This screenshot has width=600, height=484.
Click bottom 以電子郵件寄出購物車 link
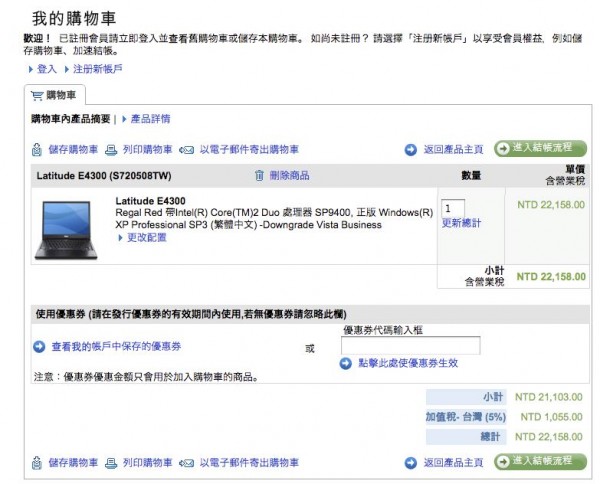pos(249,463)
